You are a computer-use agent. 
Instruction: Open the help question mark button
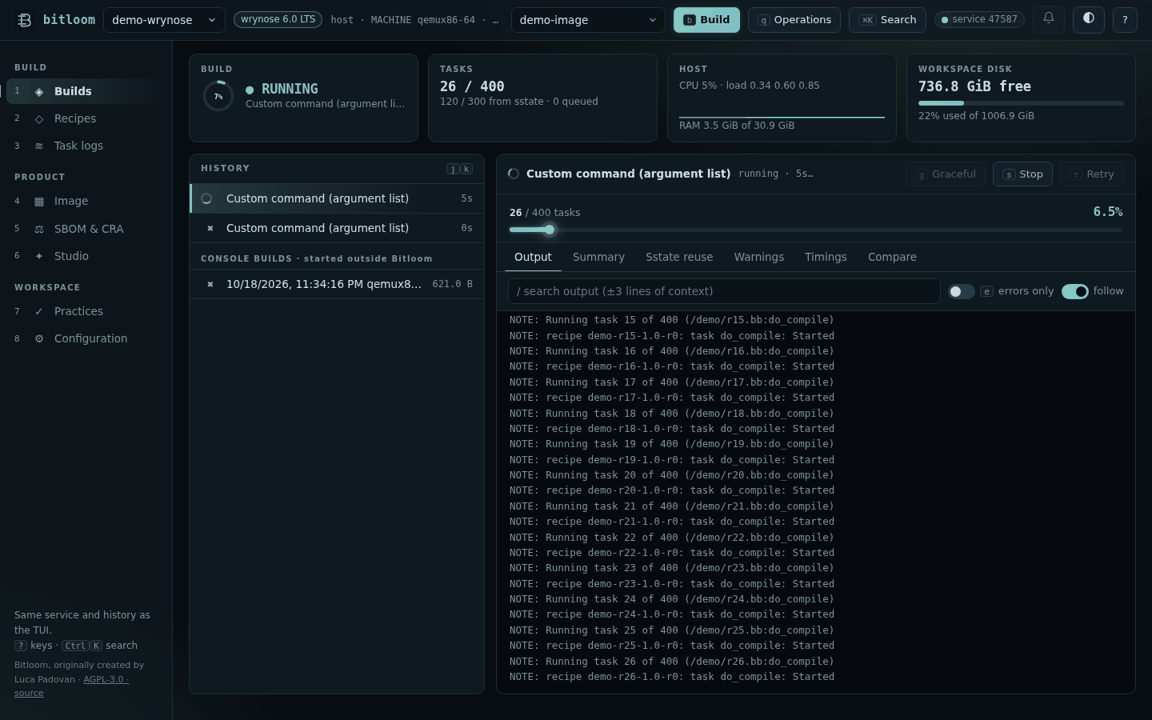[x=1125, y=20]
